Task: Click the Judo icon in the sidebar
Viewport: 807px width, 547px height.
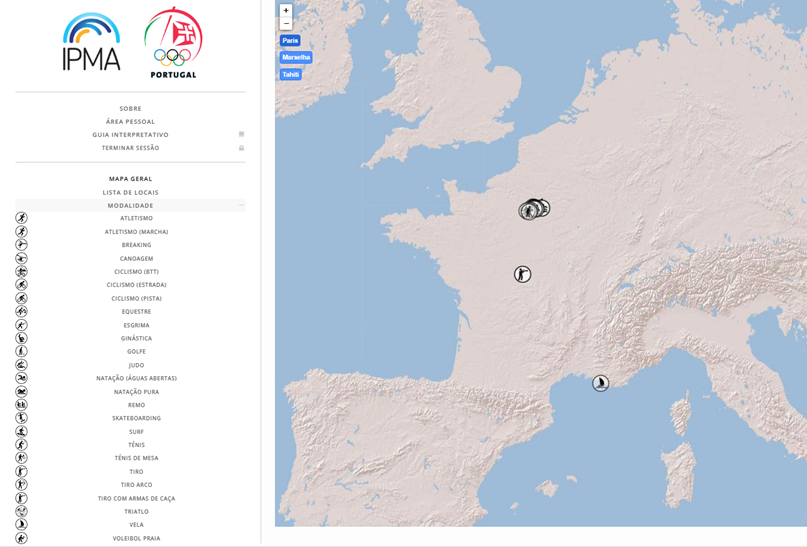Action: coord(21,365)
